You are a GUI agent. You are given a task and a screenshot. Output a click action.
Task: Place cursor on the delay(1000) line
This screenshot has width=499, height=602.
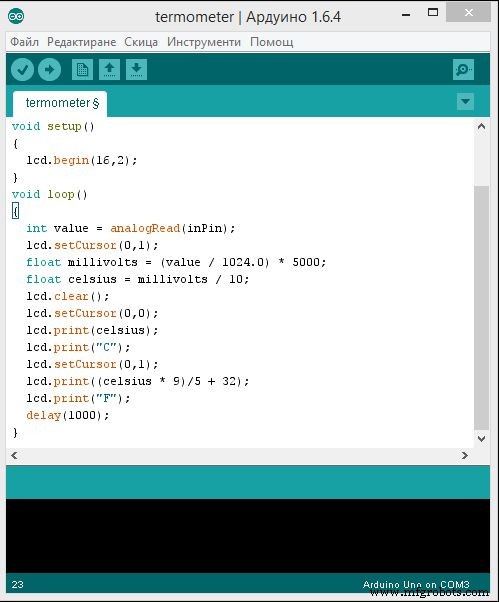(x=68, y=415)
